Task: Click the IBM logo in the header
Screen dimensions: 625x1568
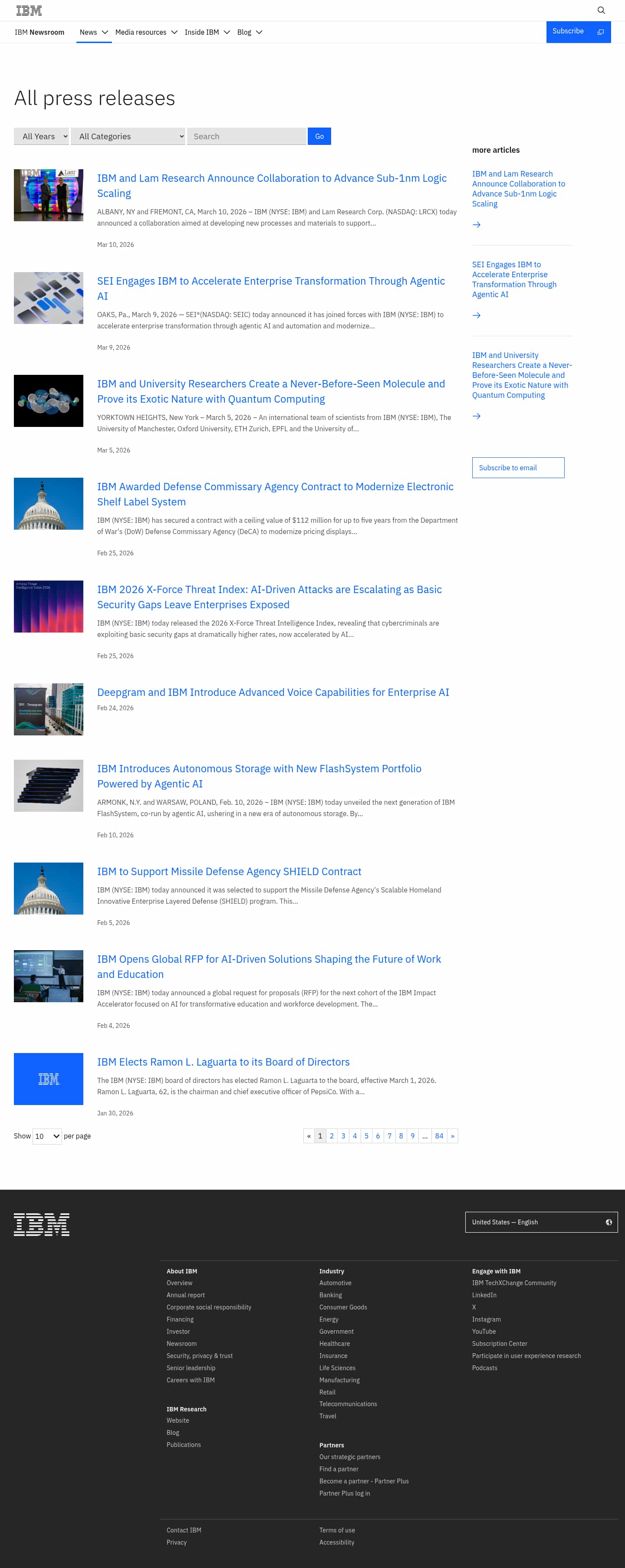Action: click(29, 10)
